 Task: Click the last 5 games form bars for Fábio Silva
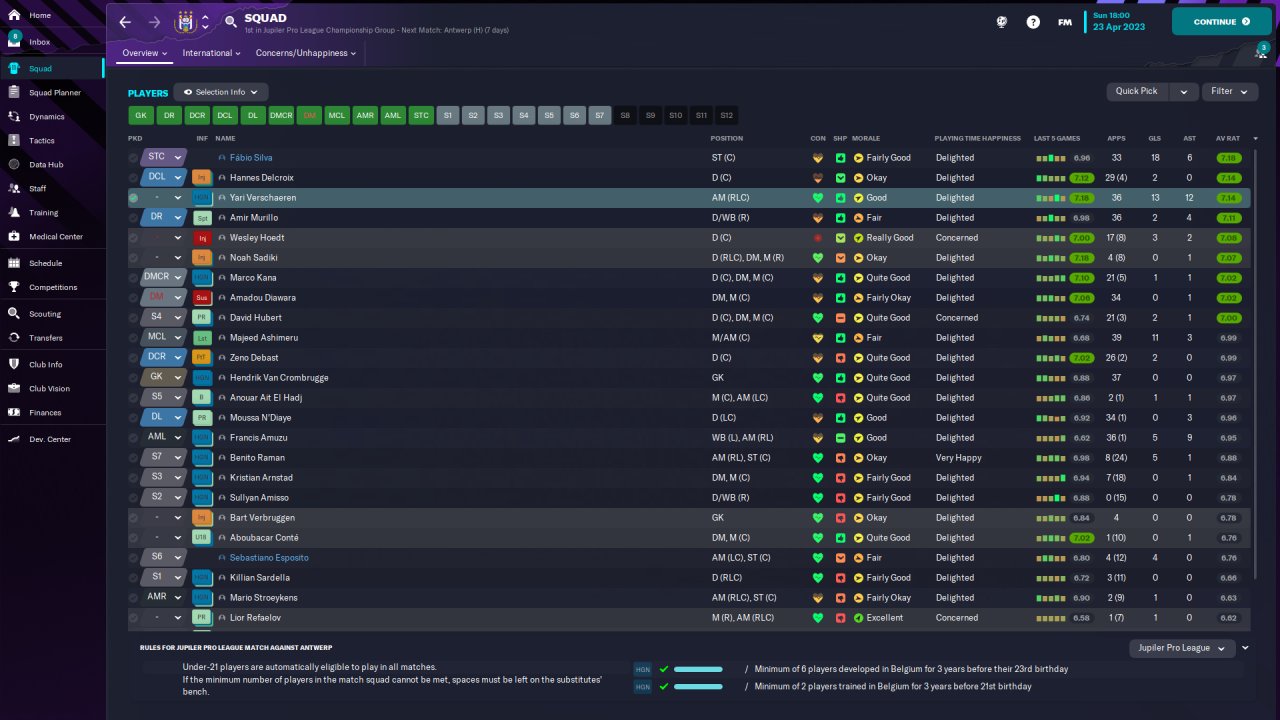1051,158
